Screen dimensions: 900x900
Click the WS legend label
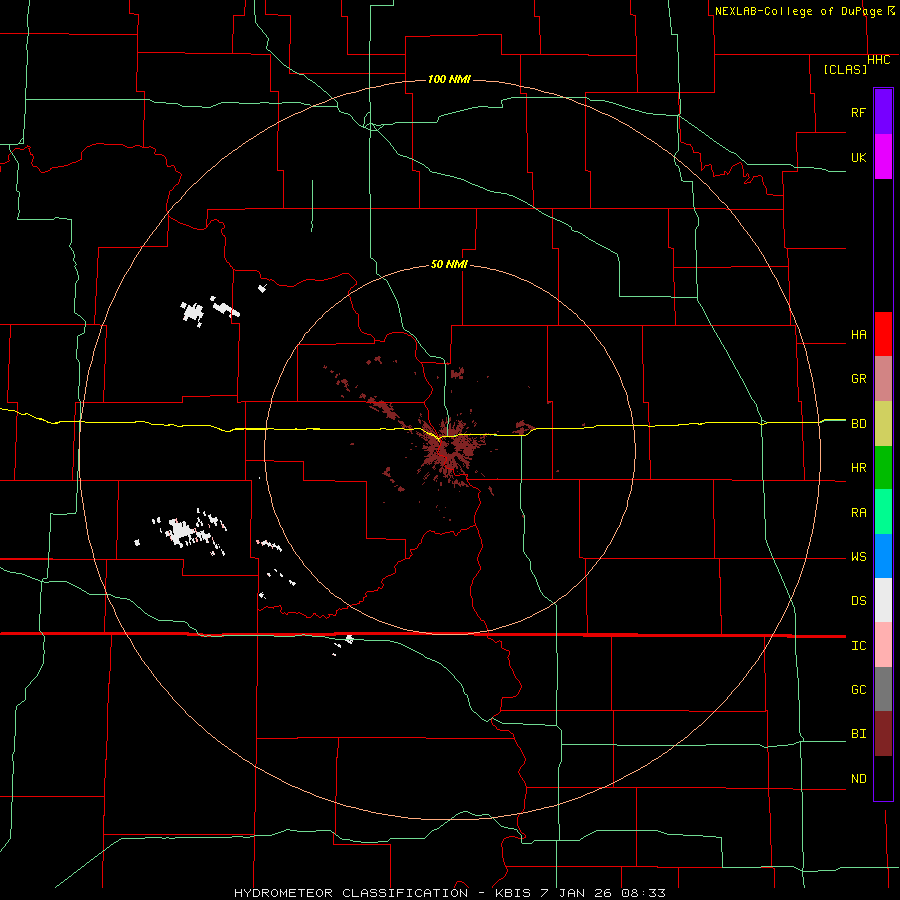coord(858,557)
